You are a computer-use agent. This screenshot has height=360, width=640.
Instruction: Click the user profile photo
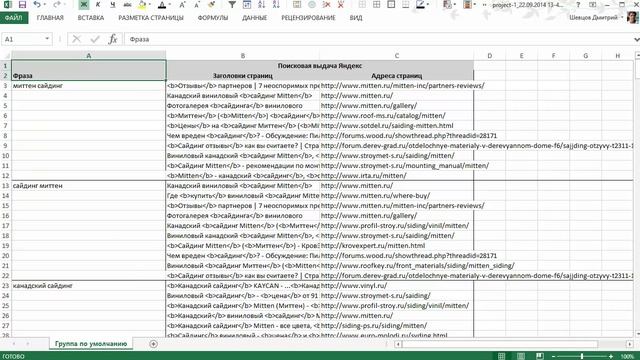click(x=632, y=18)
